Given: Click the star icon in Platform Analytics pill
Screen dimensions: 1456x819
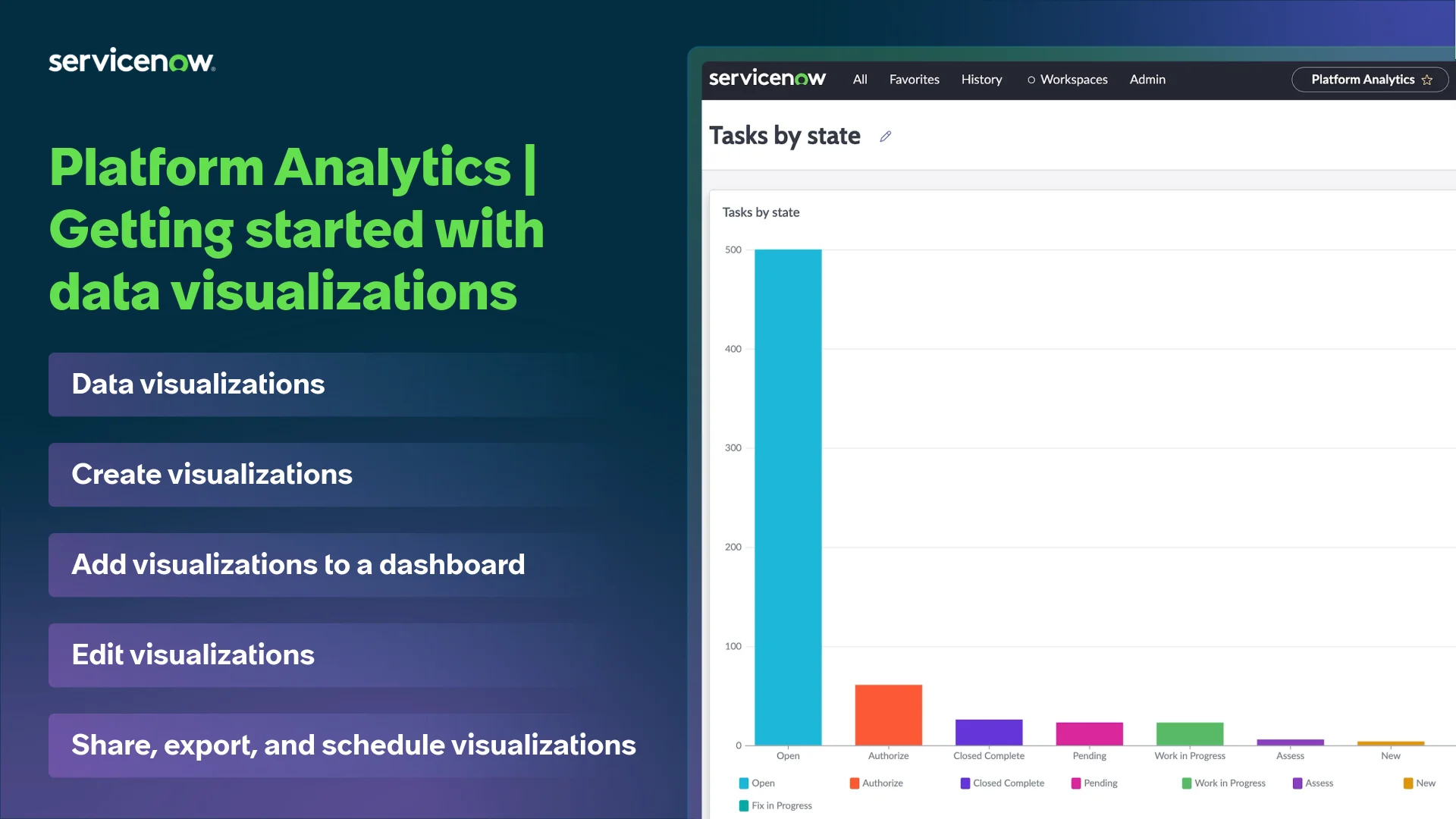Looking at the screenshot, I should point(1427,80).
